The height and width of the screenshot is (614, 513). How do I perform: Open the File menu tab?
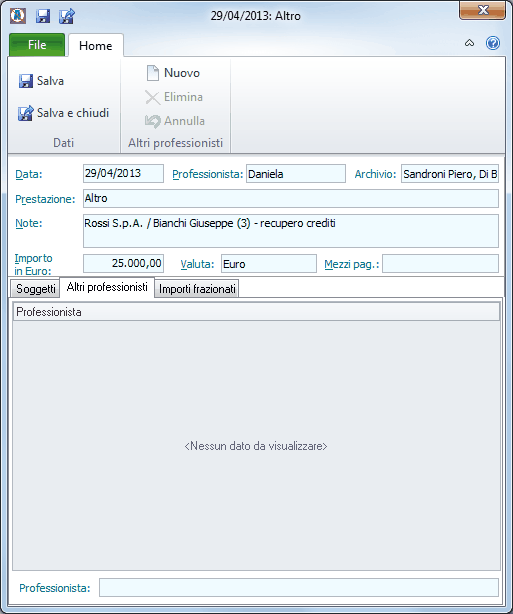[37, 45]
